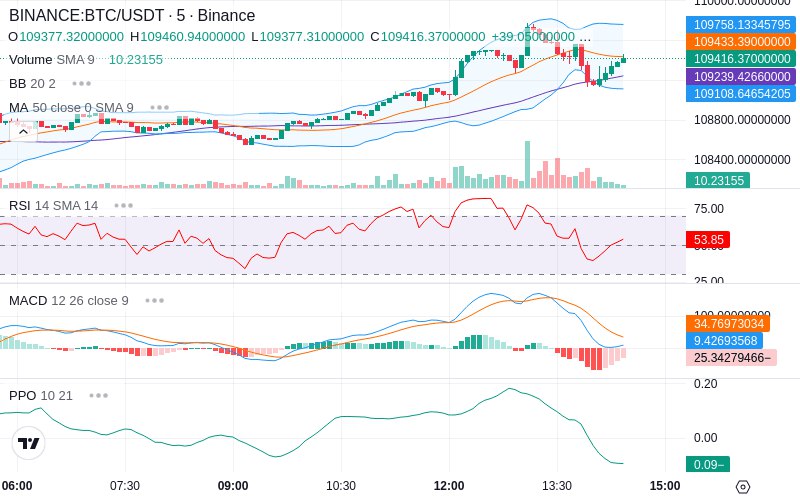
Task: Click the upper Bollinger band price label 109758.13345795
Action: (741, 24)
